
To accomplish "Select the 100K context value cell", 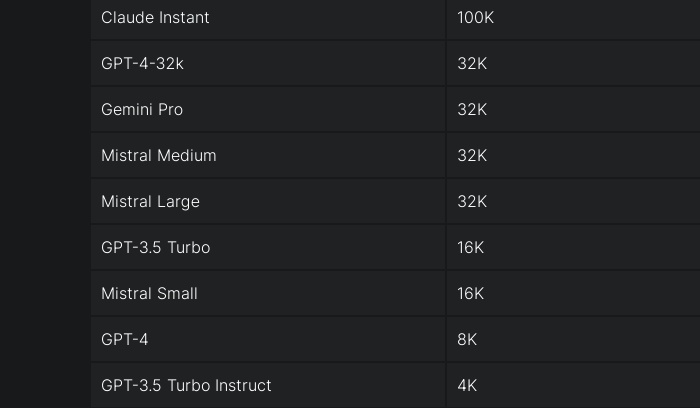I will pos(476,18).
